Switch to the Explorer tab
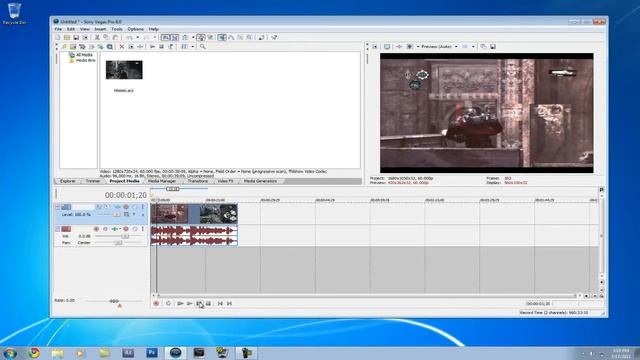 point(68,181)
